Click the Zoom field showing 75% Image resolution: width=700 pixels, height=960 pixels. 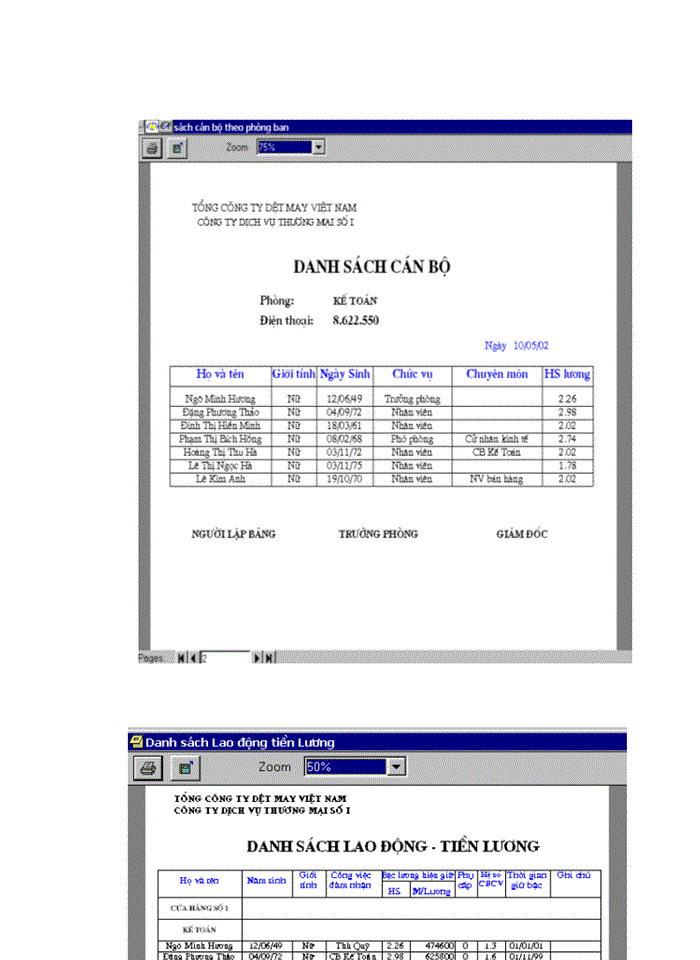click(x=285, y=147)
